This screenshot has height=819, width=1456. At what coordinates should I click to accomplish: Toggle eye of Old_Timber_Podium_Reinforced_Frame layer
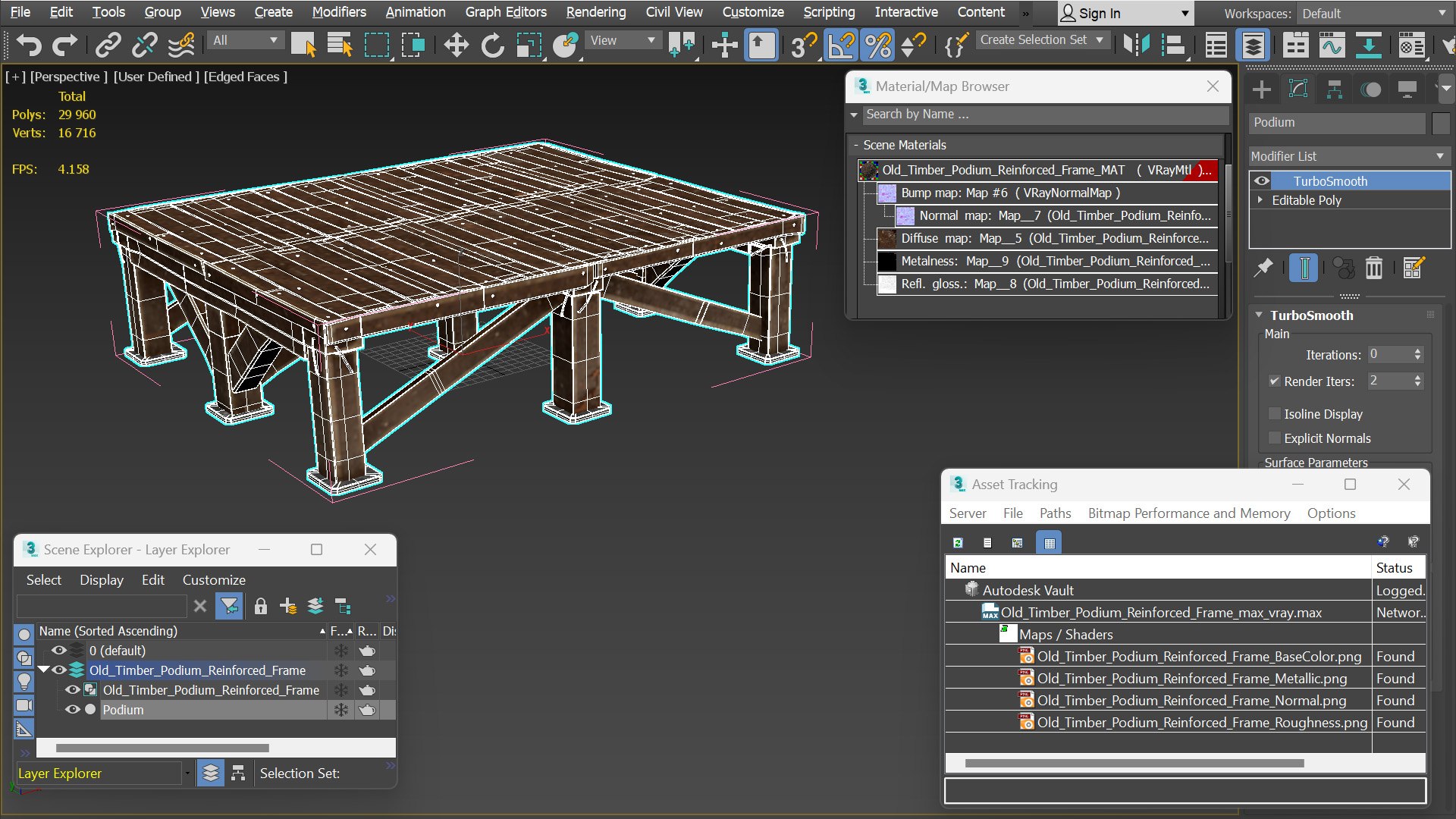pos(58,670)
